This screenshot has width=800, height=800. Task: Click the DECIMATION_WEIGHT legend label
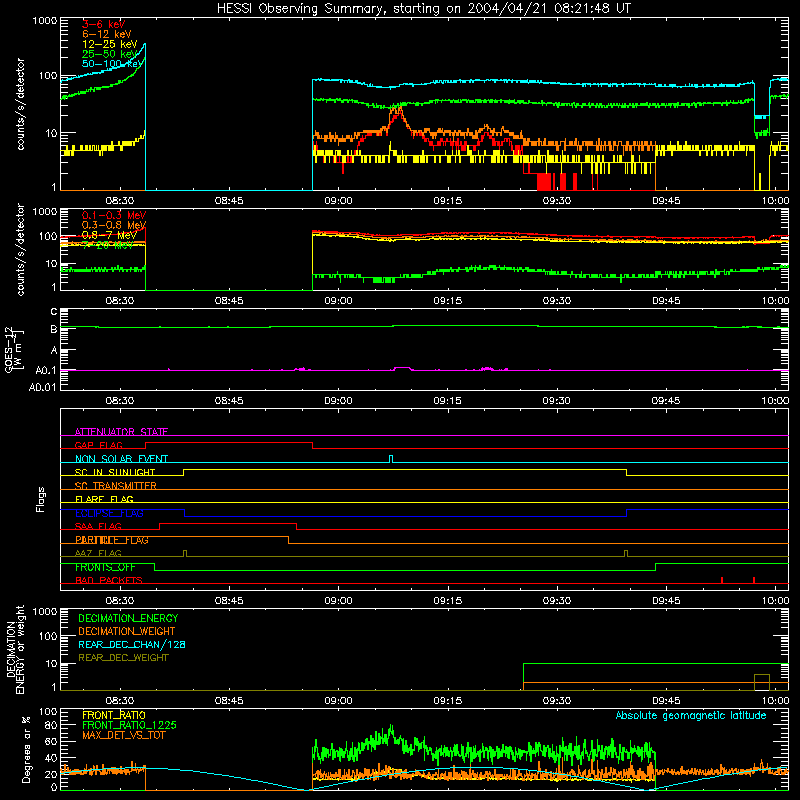(x=127, y=631)
